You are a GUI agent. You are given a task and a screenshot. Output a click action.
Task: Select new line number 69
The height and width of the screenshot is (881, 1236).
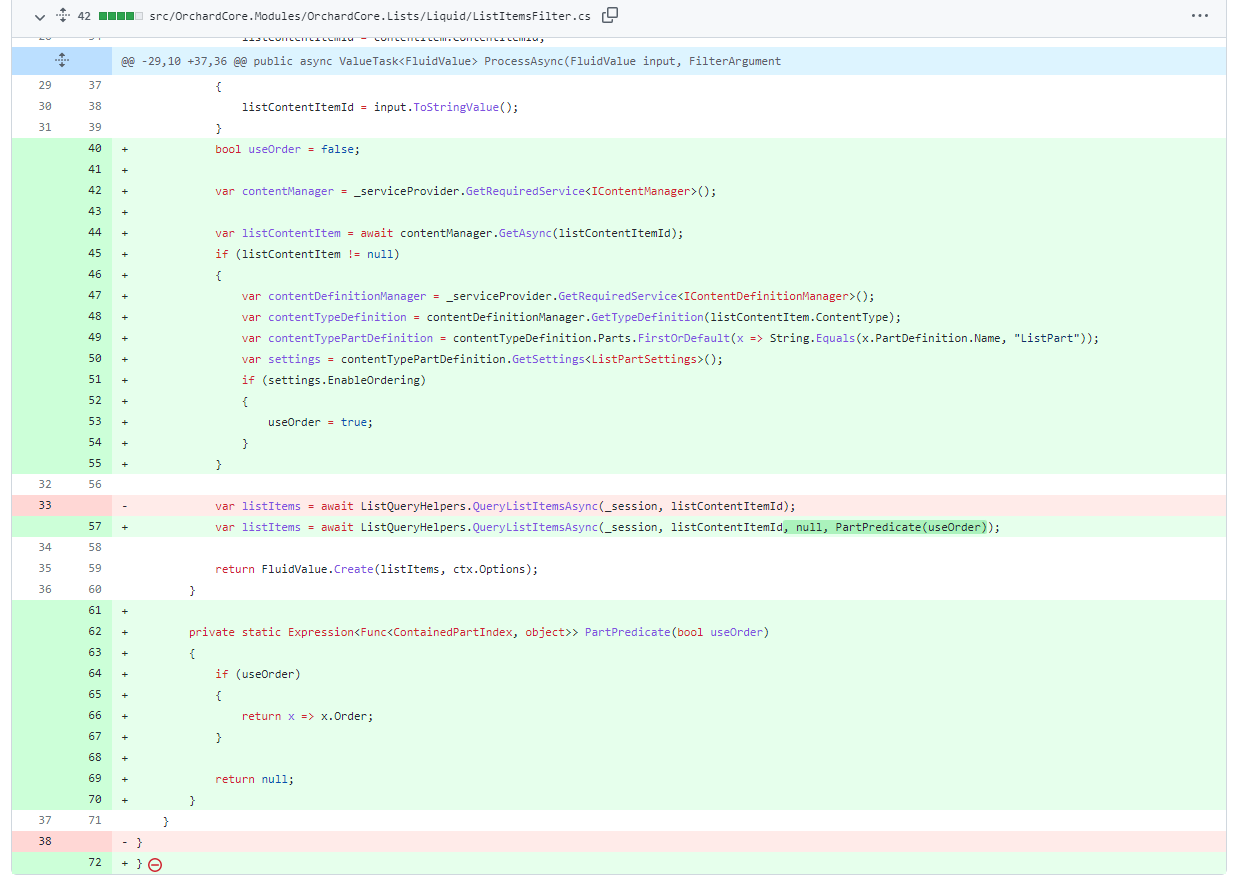pyautogui.click(x=95, y=779)
